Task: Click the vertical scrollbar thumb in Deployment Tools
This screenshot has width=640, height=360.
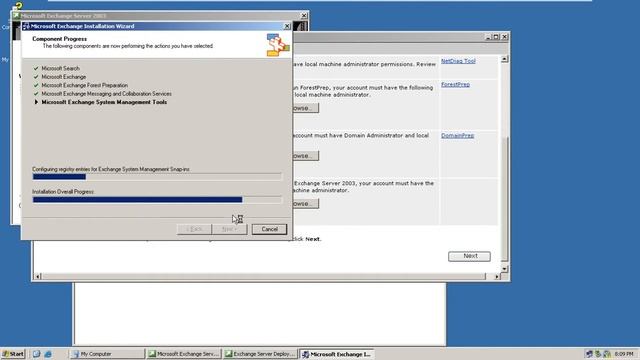Action: pyautogui.click(x=504, y=199)
